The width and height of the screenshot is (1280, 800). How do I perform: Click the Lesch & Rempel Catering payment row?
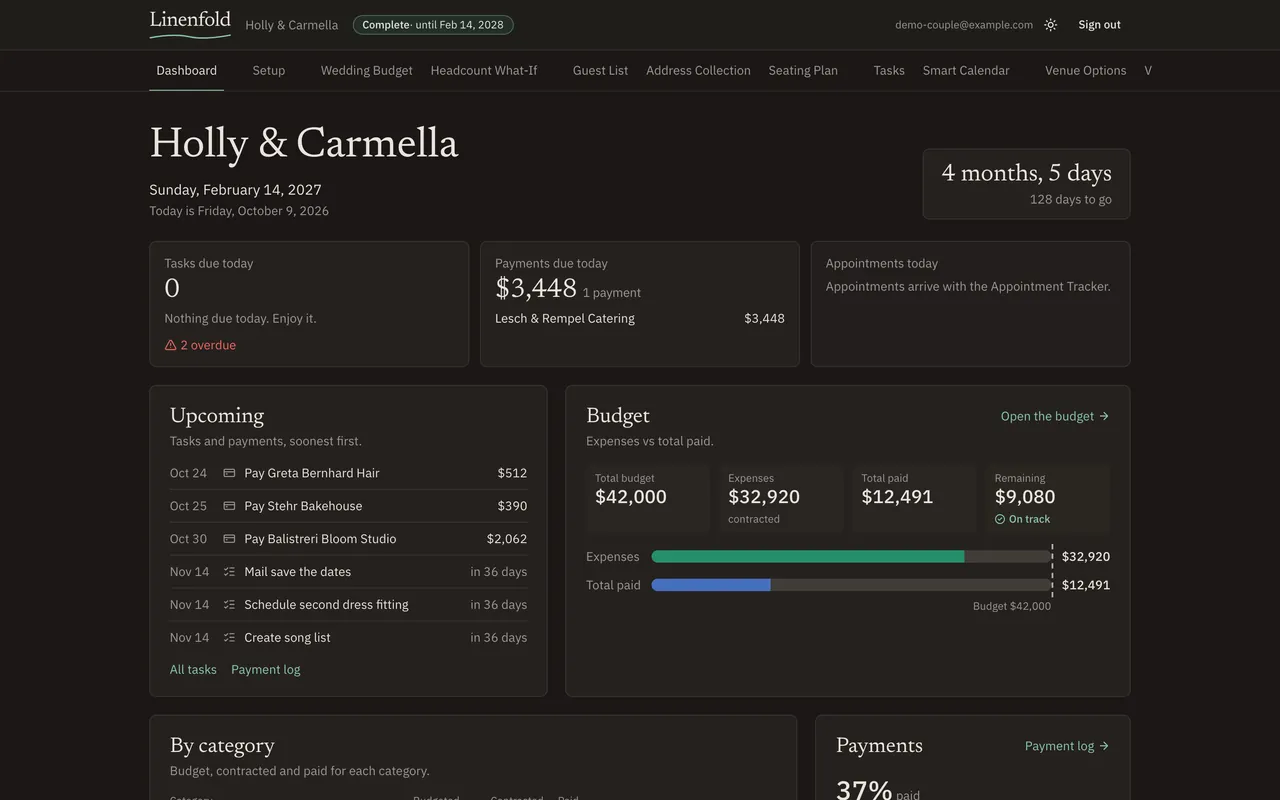(640, 319)
